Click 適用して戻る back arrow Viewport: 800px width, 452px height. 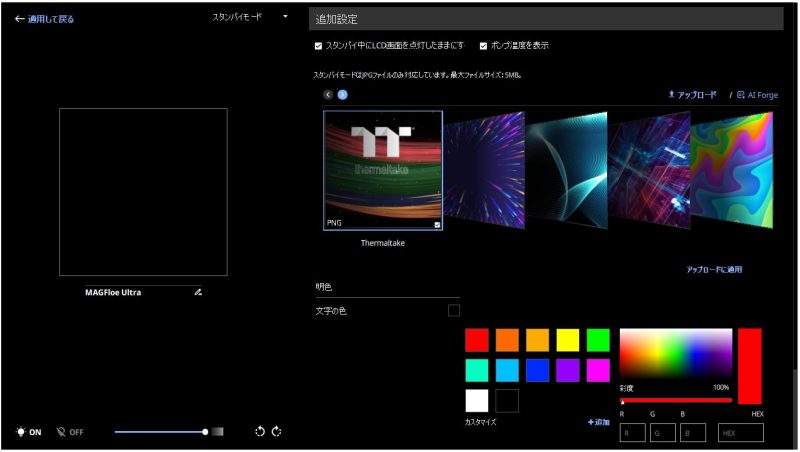click(45, 19)
